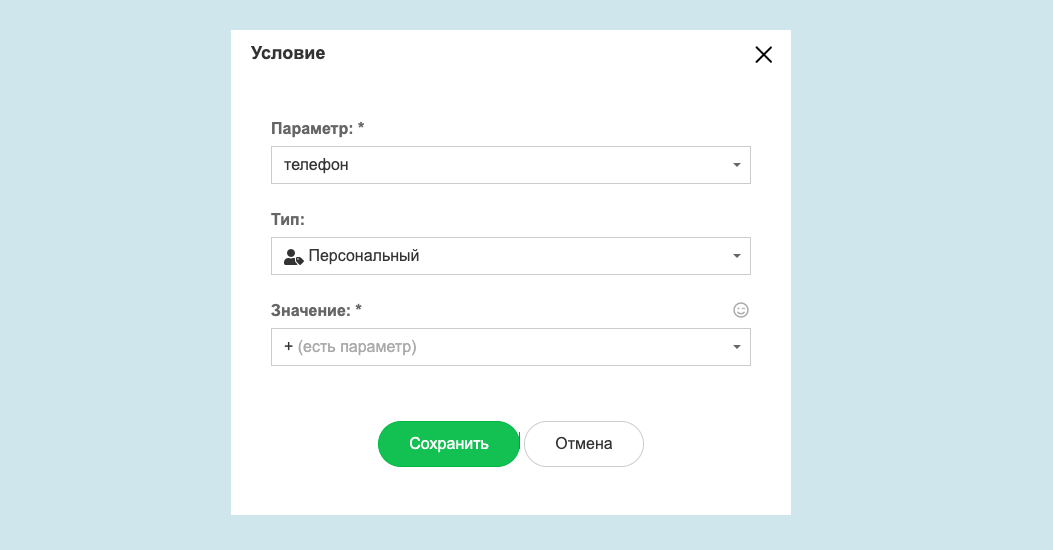
Task: Click the Отмена button
Action: [x=584, y=444]
